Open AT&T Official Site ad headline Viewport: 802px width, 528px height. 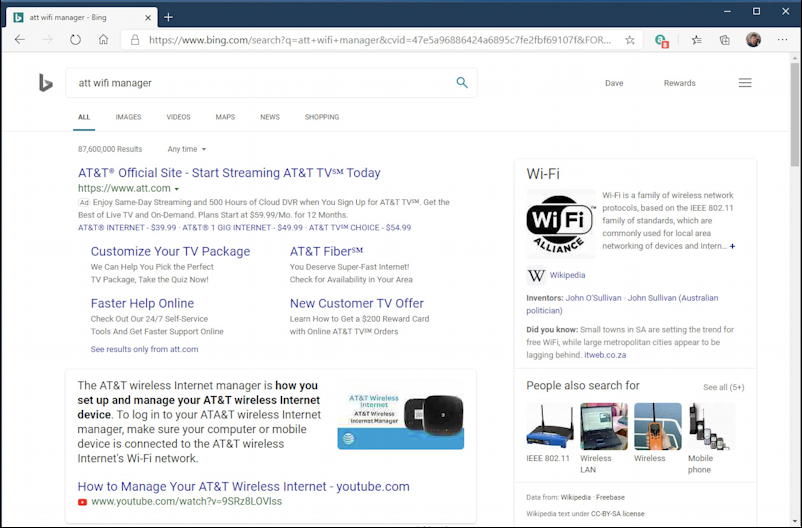pos(229,173)
